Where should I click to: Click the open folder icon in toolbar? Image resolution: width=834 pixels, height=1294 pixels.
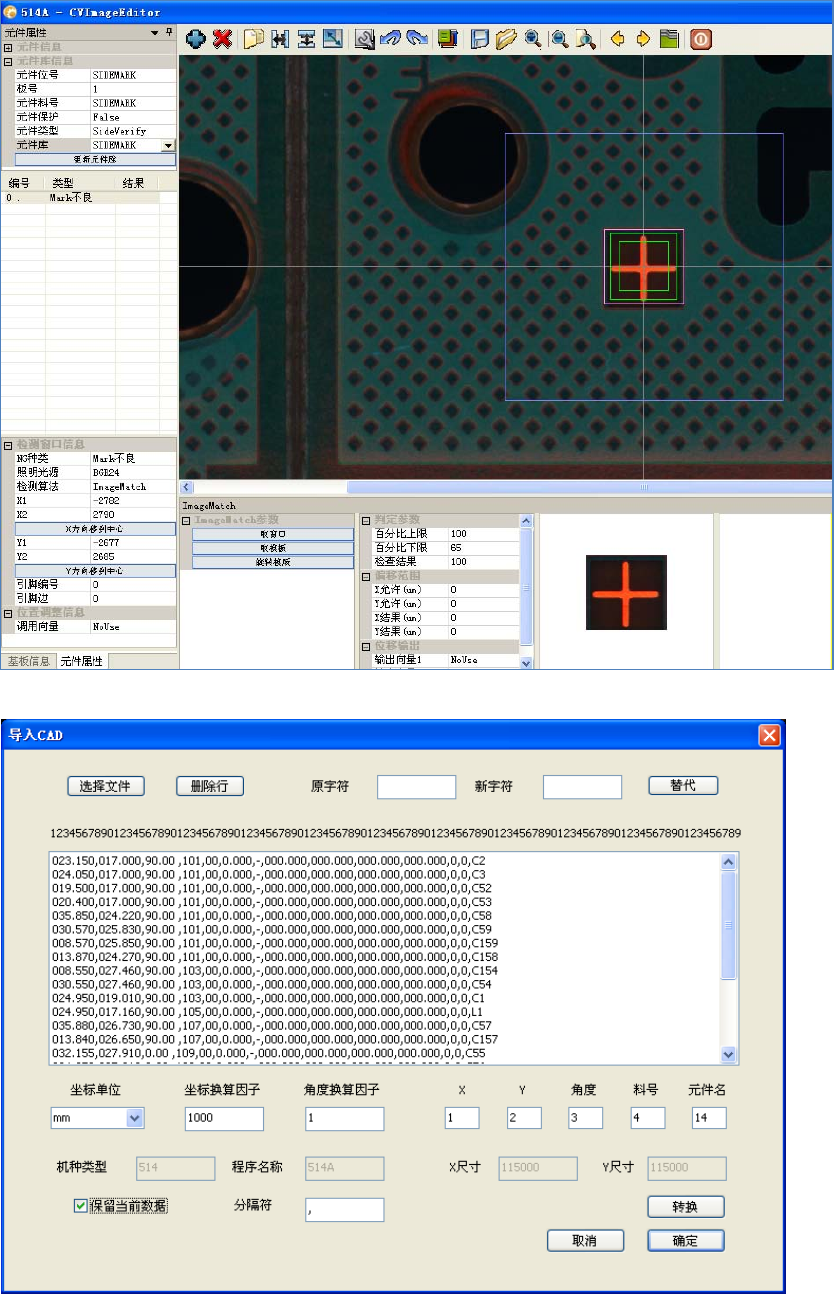tap(506, 39)
